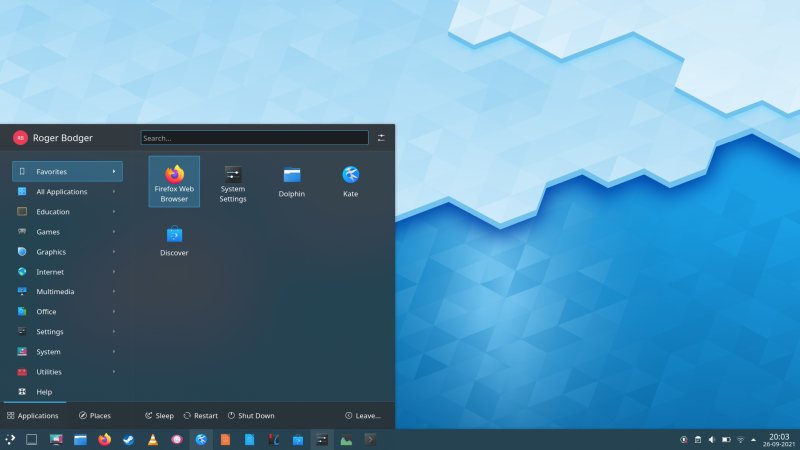The width and height of the screenshot is (800, 450).
Task: Expand the Internet category arrow
Action: coord(114,272)
